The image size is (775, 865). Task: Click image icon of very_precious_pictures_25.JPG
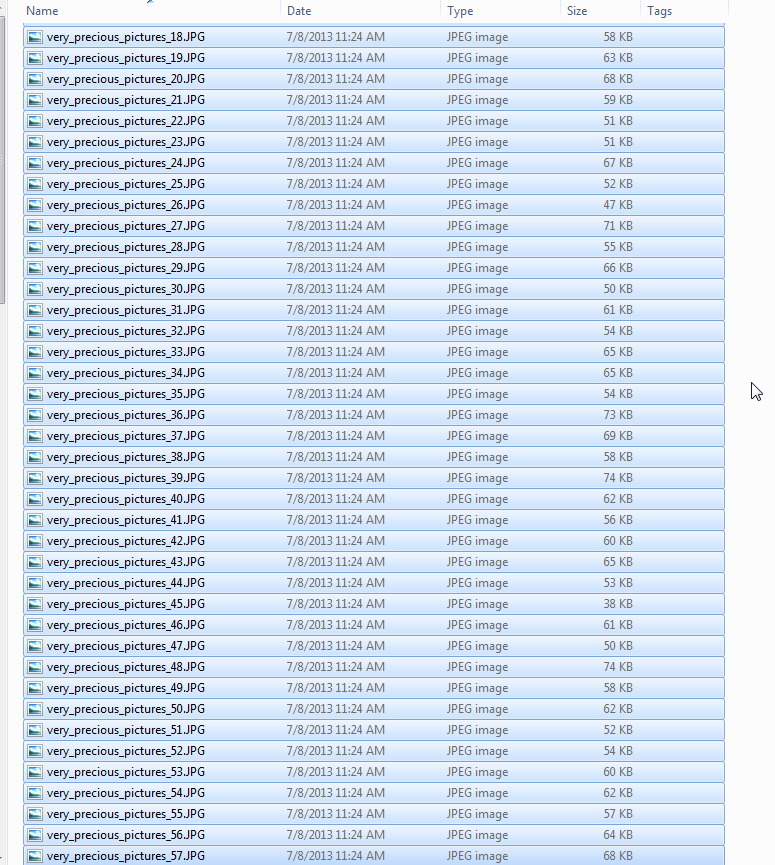click(x=35, y=184)
